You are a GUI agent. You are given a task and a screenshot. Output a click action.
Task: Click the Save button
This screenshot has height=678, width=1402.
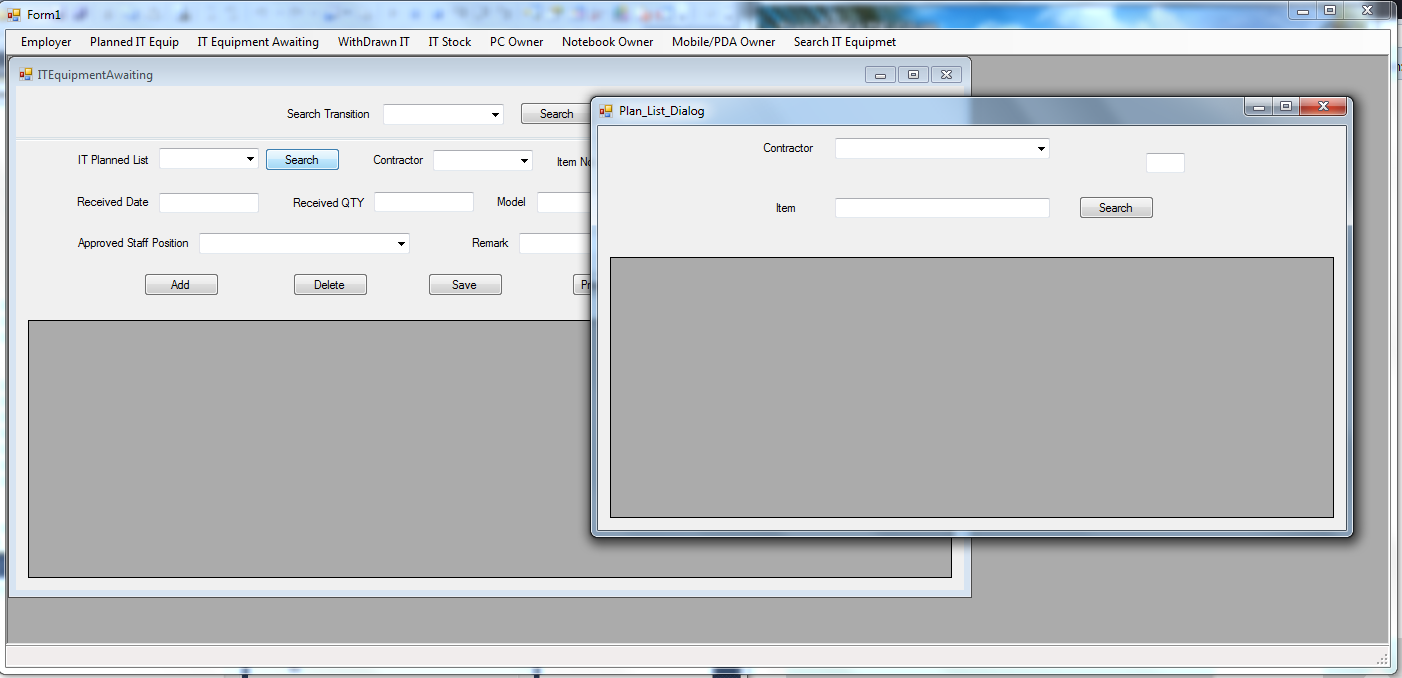[465, 285]
